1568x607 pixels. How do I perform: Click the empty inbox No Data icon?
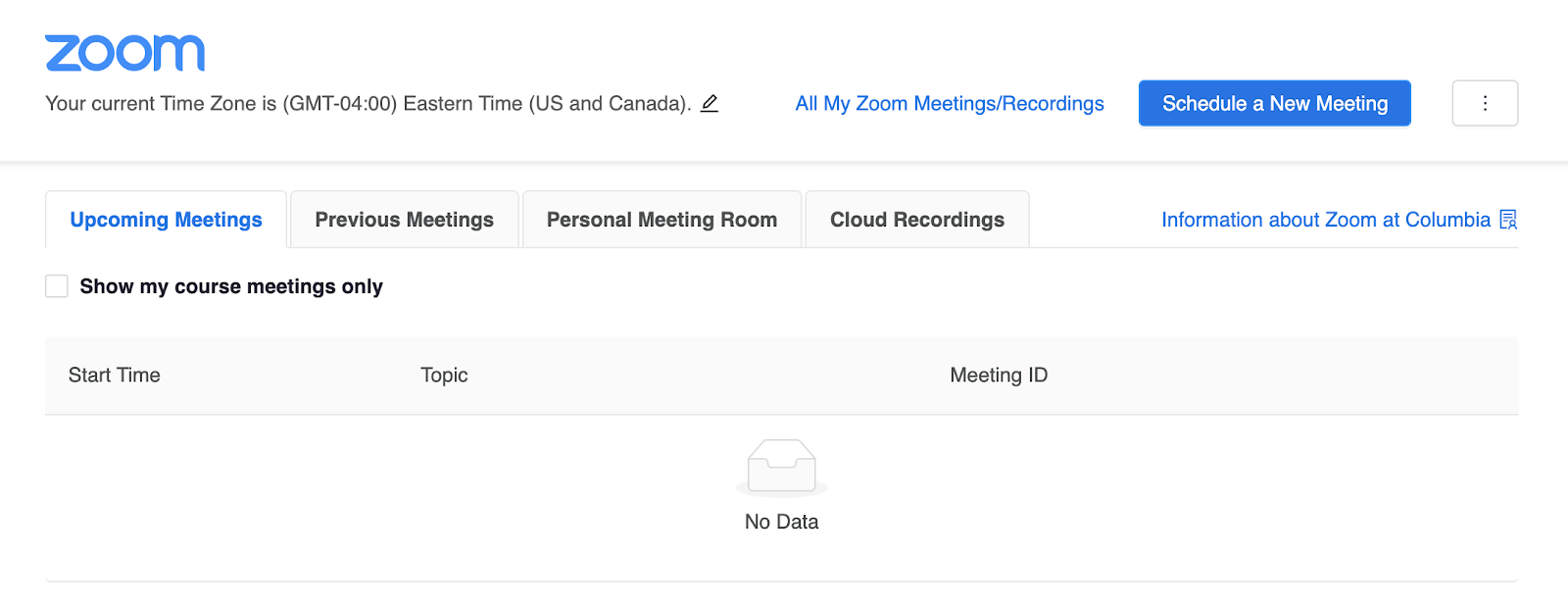click(x=781, y=467)
